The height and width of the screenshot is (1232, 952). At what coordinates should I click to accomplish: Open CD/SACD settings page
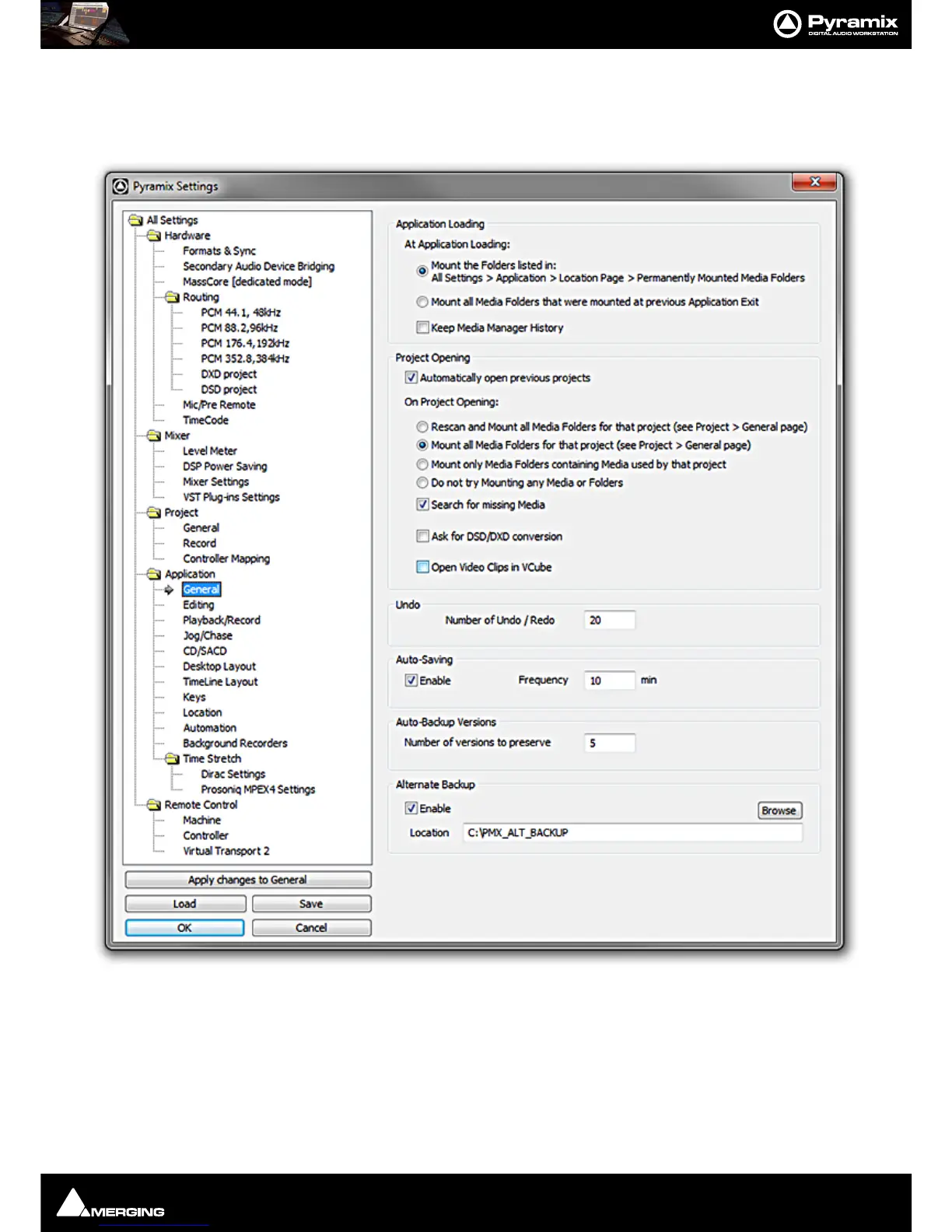pyautogui.click(x=205, y=651)
